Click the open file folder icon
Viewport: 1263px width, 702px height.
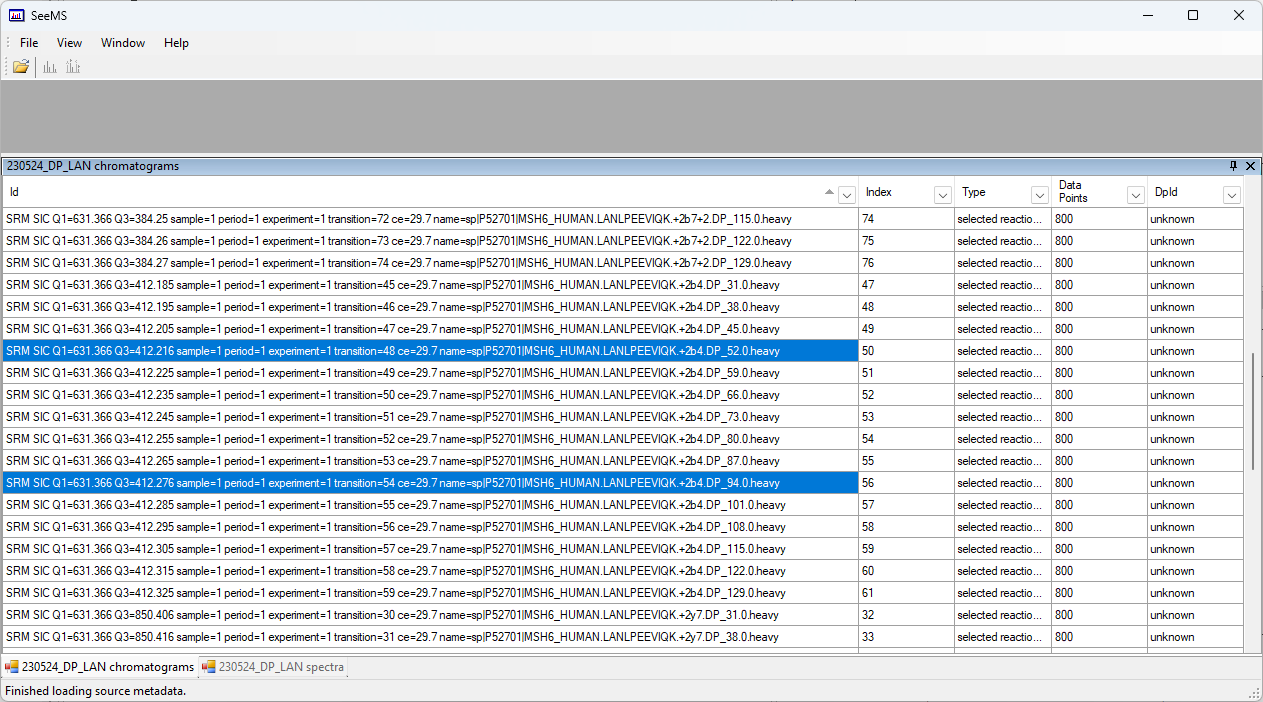pos(20,67)
